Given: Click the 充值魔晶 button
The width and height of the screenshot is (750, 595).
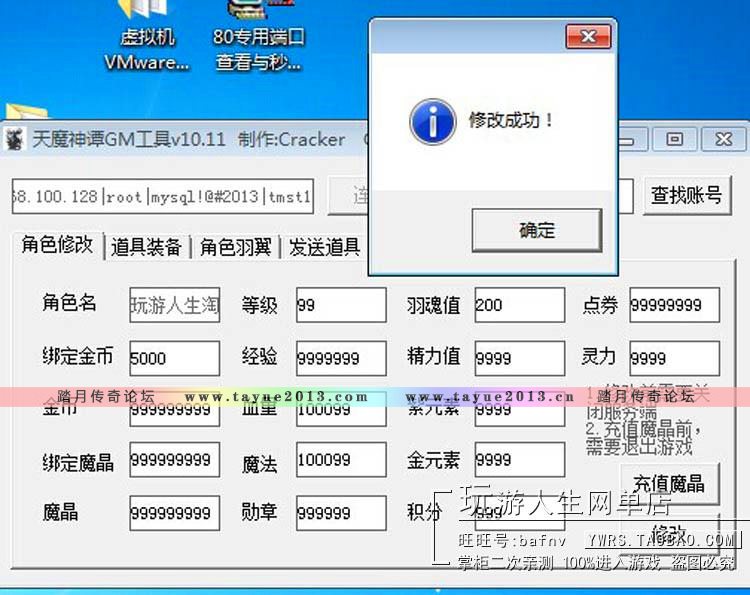Looking at the screenshot, I should [x=670, y=484].
